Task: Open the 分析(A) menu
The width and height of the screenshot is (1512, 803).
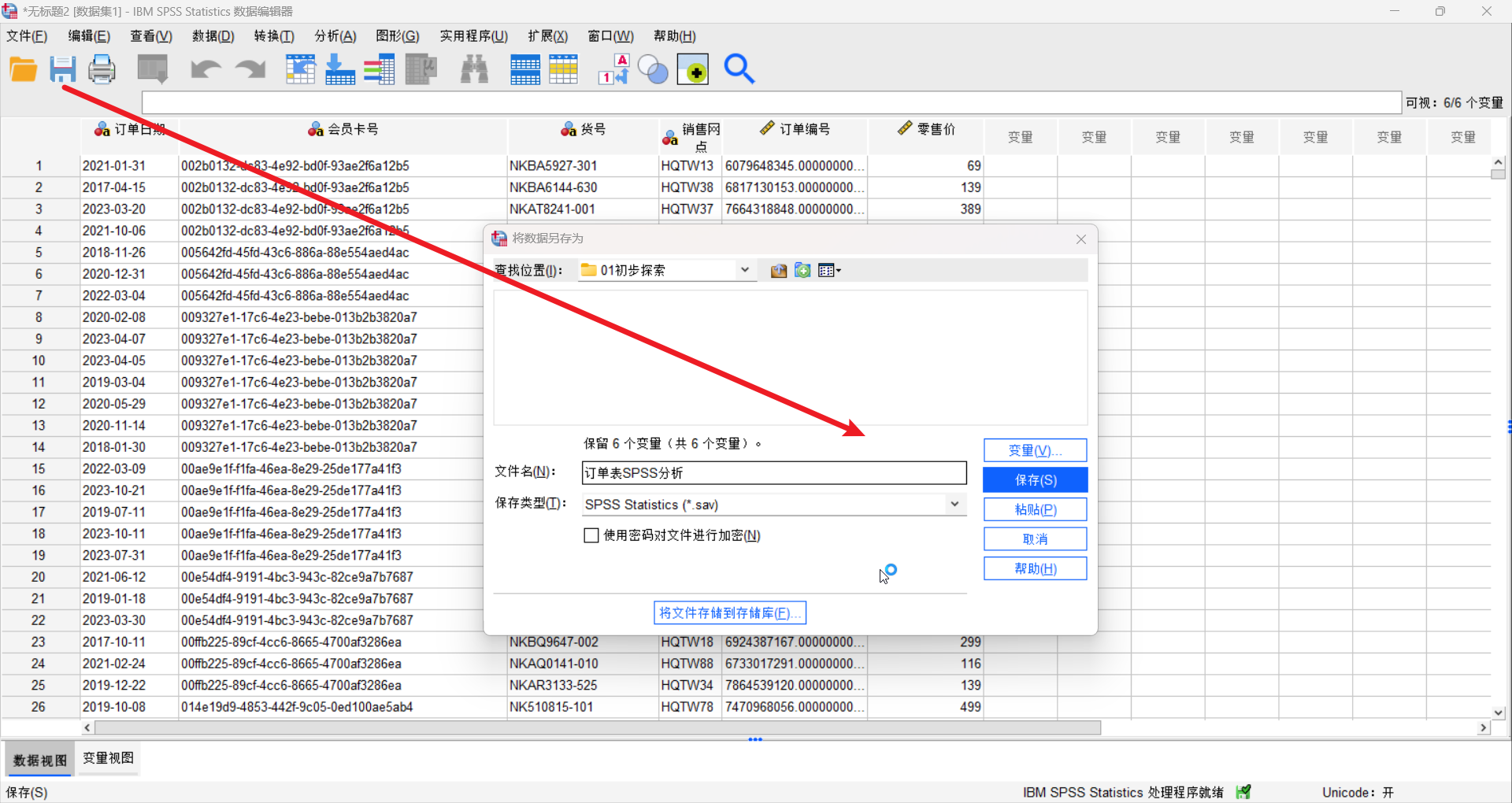Action: coord(335,36)
